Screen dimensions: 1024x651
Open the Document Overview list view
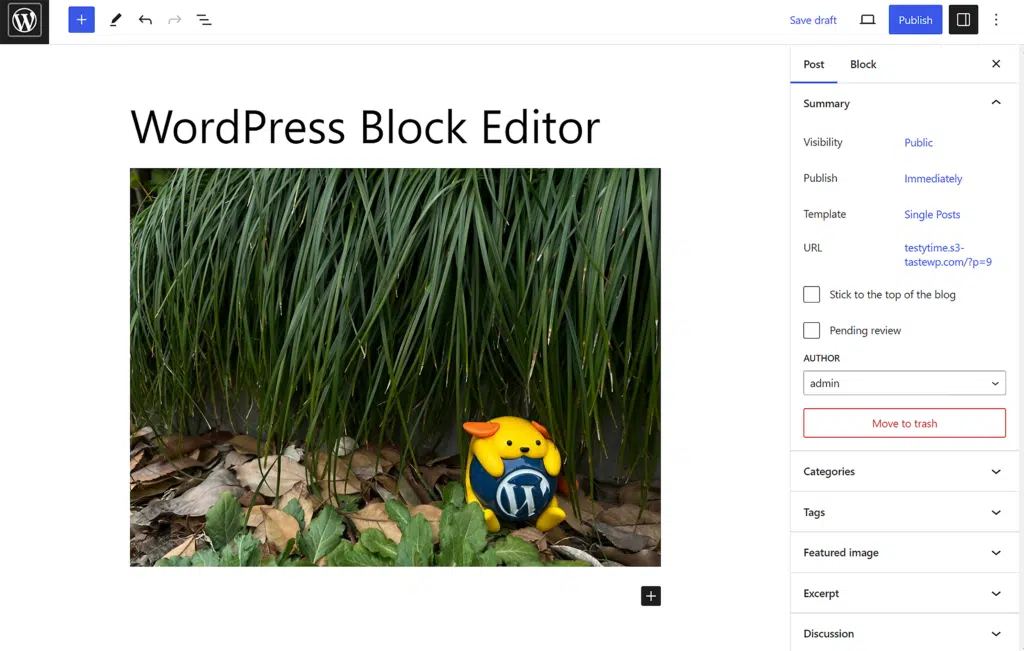point(204,20)
